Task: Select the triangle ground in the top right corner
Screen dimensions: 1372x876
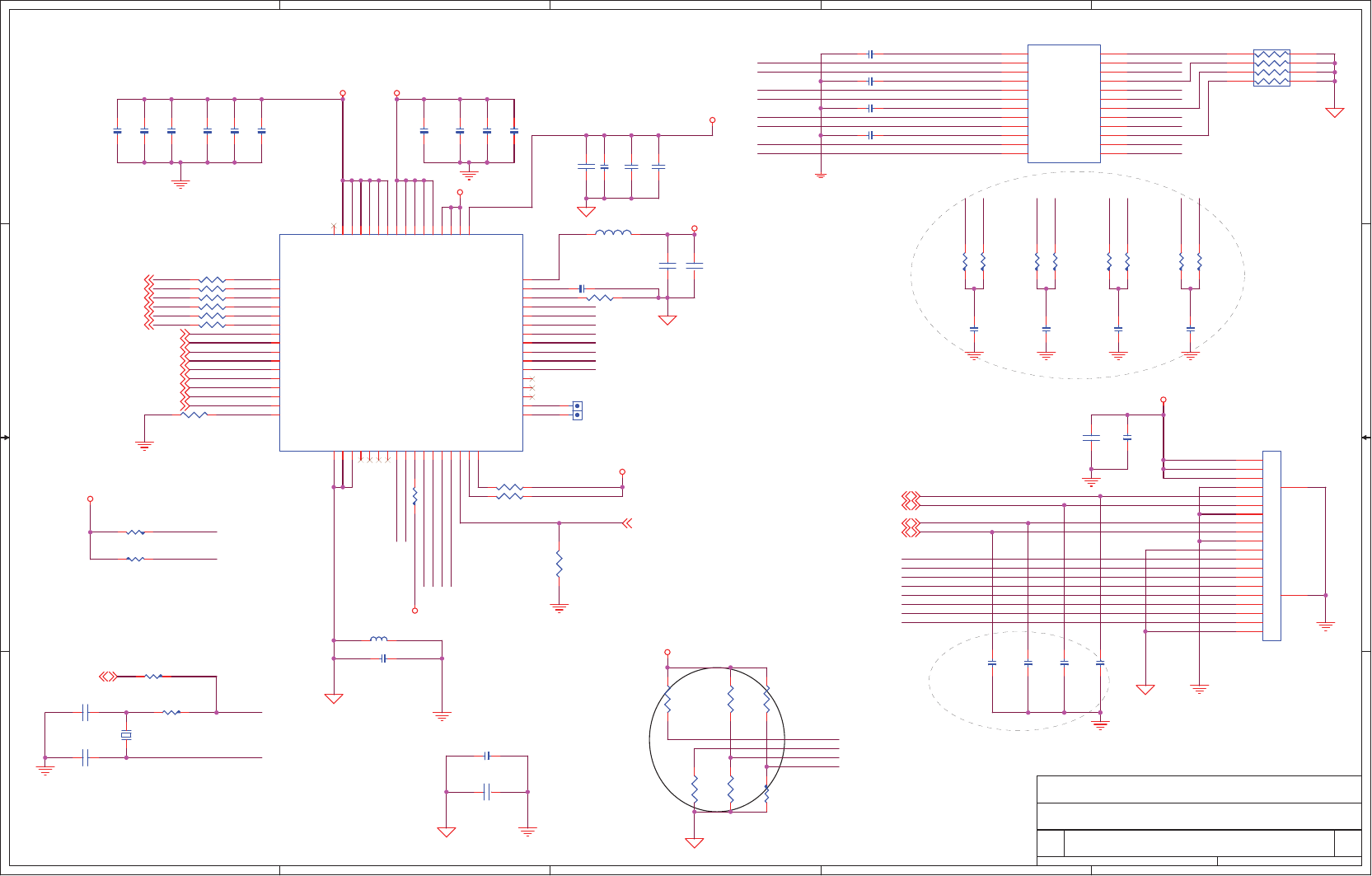Action: point(1335,113)
